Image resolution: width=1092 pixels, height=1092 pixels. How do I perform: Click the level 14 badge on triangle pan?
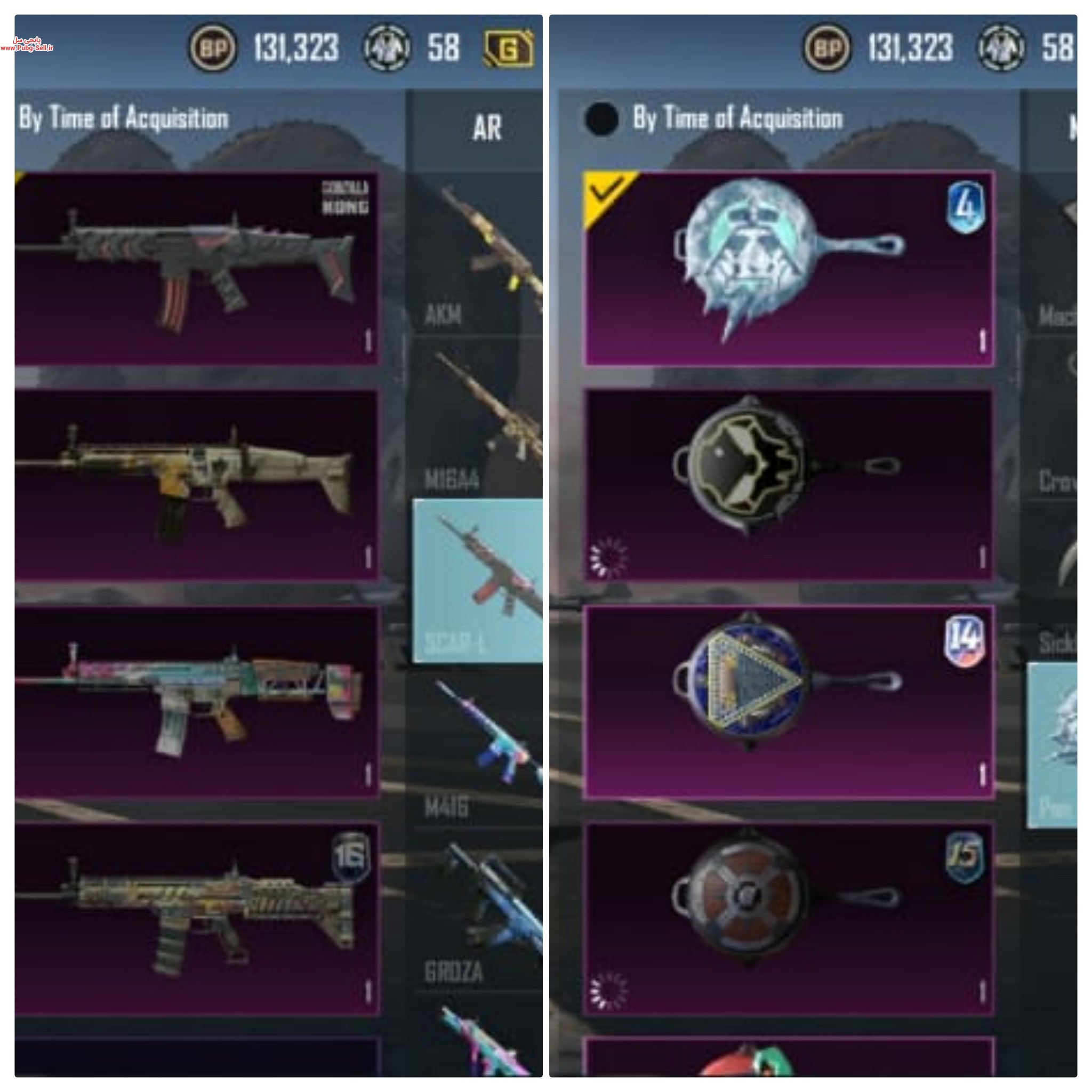[965, 641]
